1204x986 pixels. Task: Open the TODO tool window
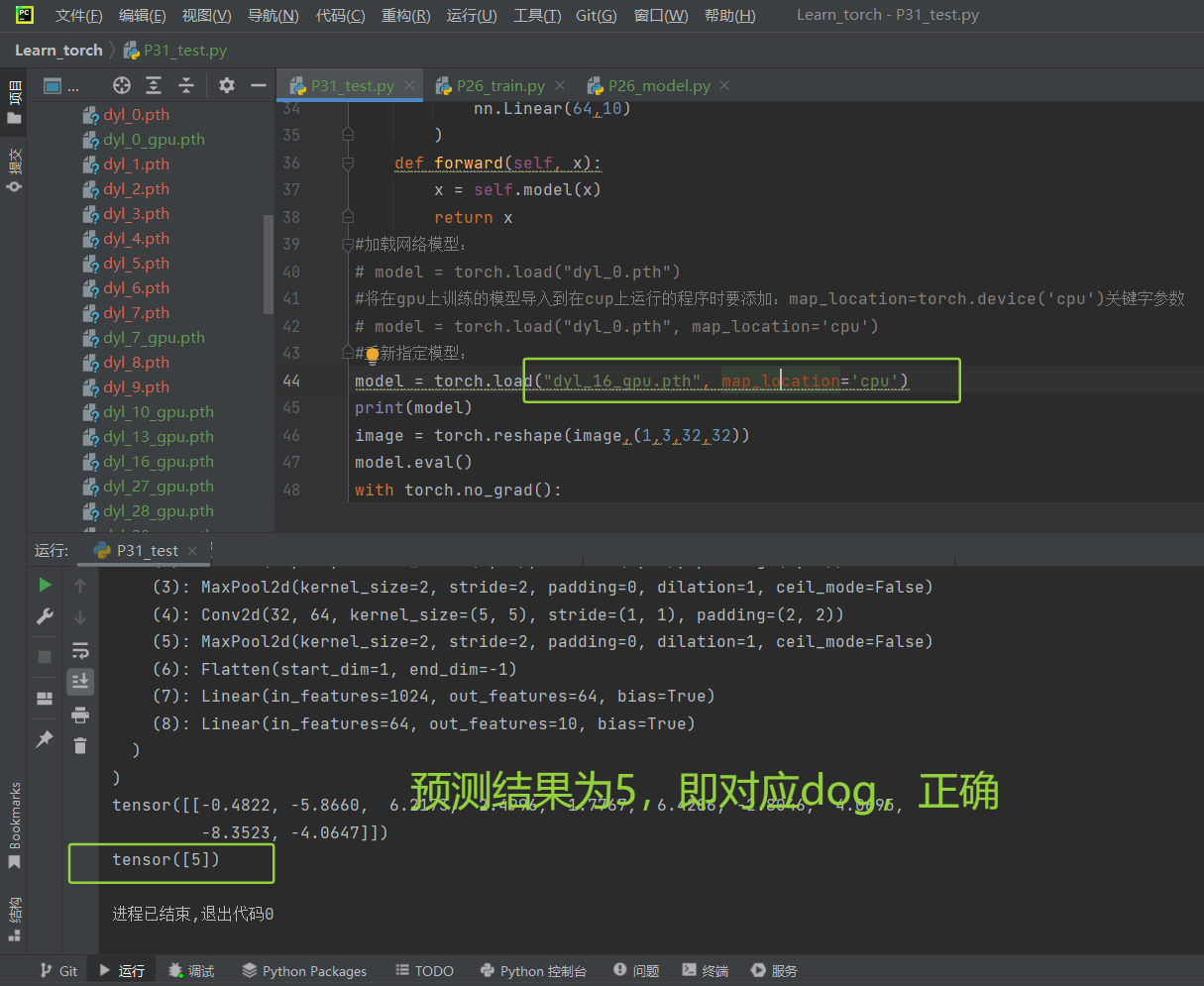click(424, 971)
